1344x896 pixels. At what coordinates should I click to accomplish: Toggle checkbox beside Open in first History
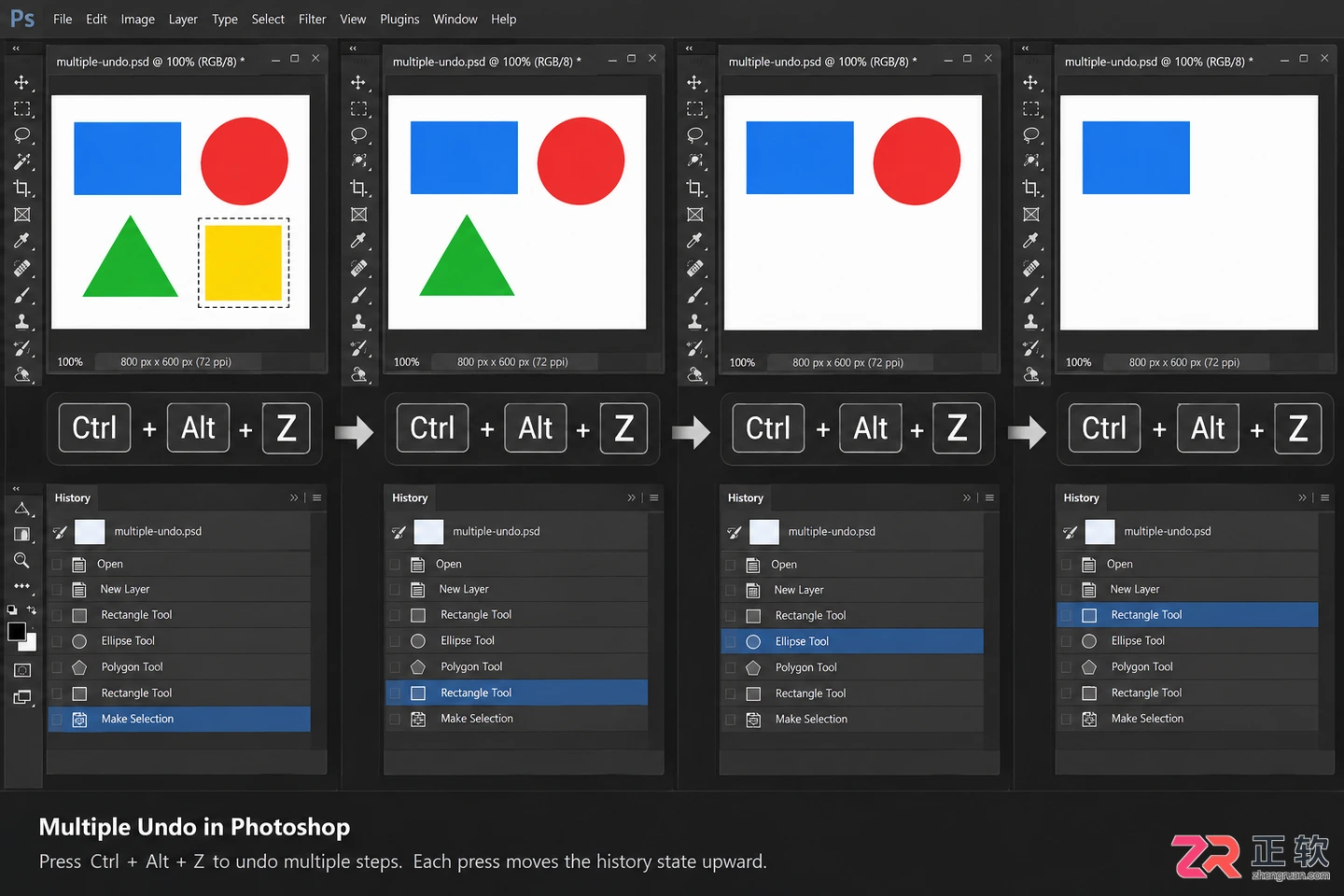[57, 564]
